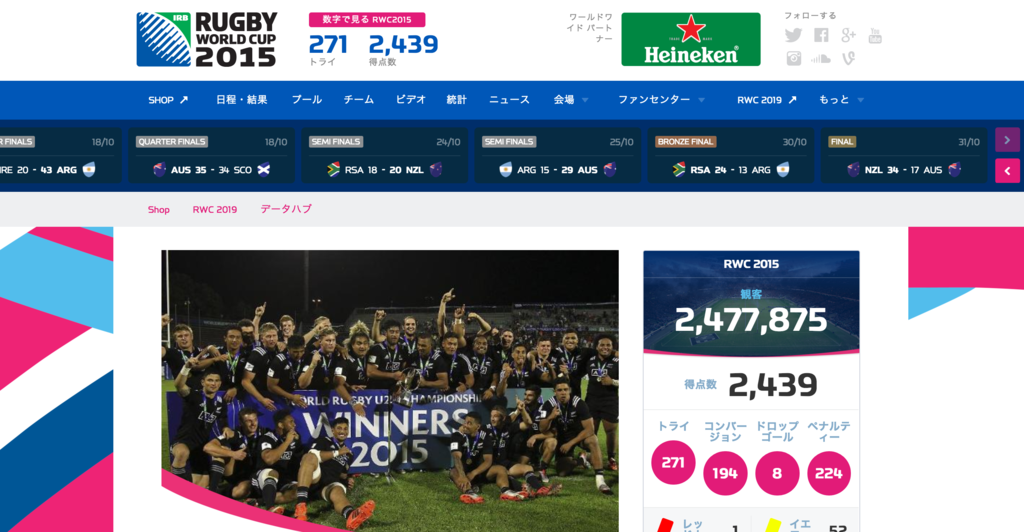This screenshot has width=1024, height=532.
Task: Collapse match ticker with pink left arrow
Action: coord(1007,171)
